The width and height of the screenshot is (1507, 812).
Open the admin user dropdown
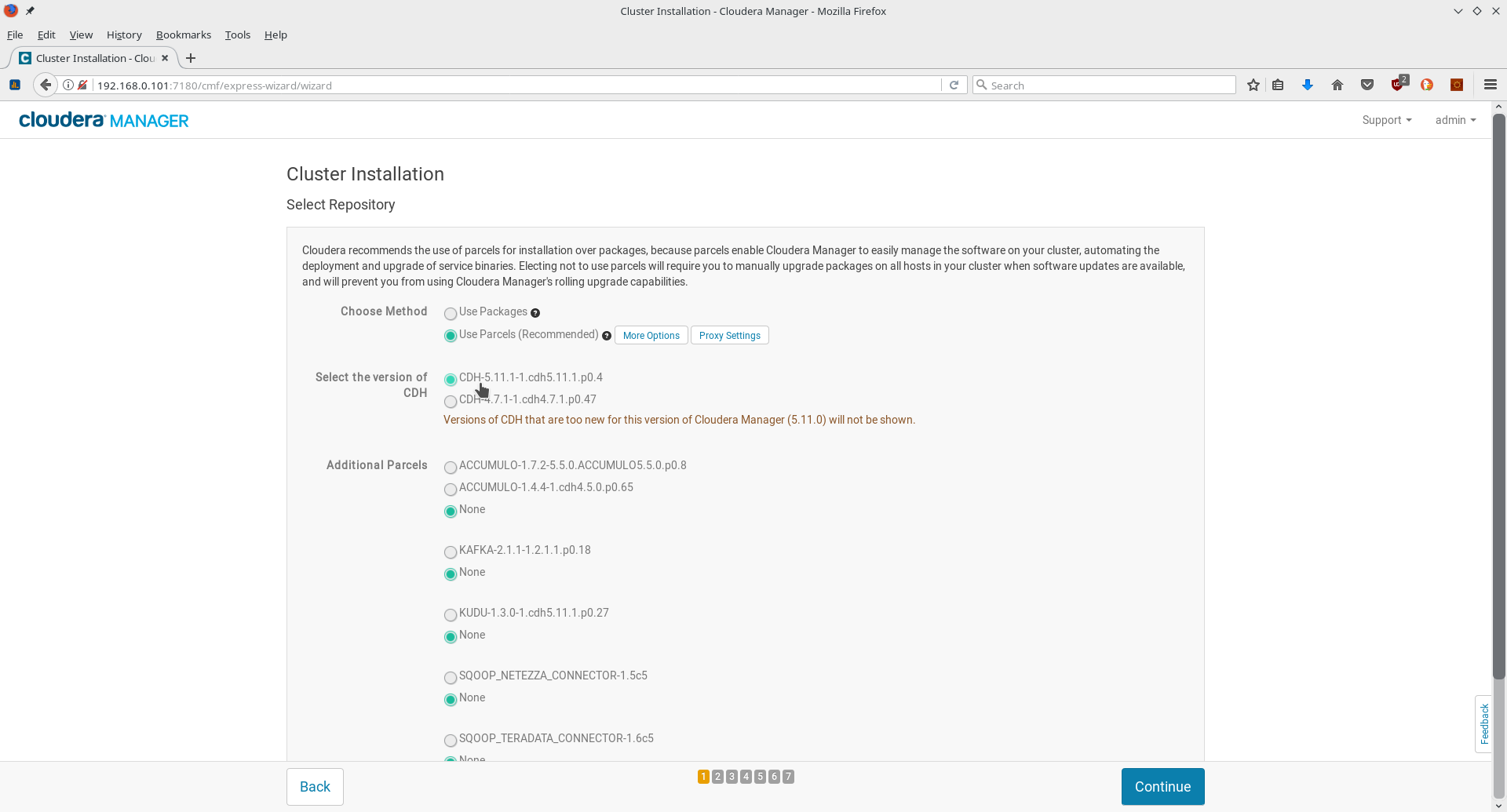point(1455,120)
